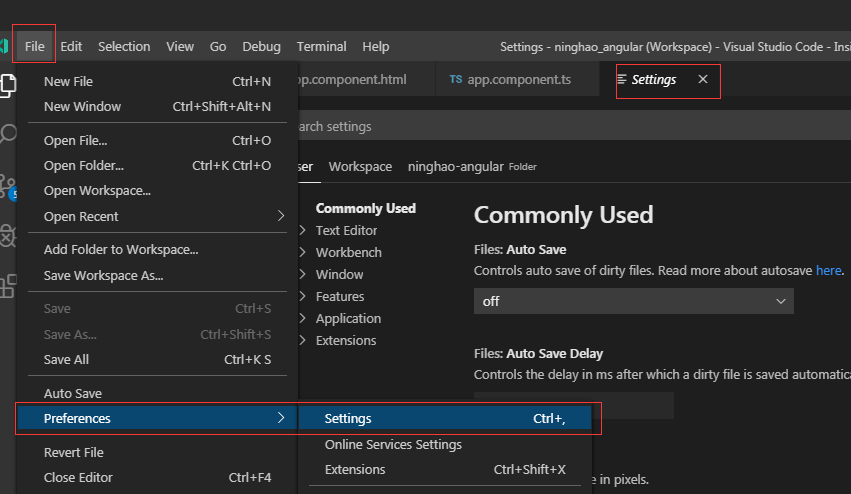
Task: Open the View menu
Action: [180, 47]
